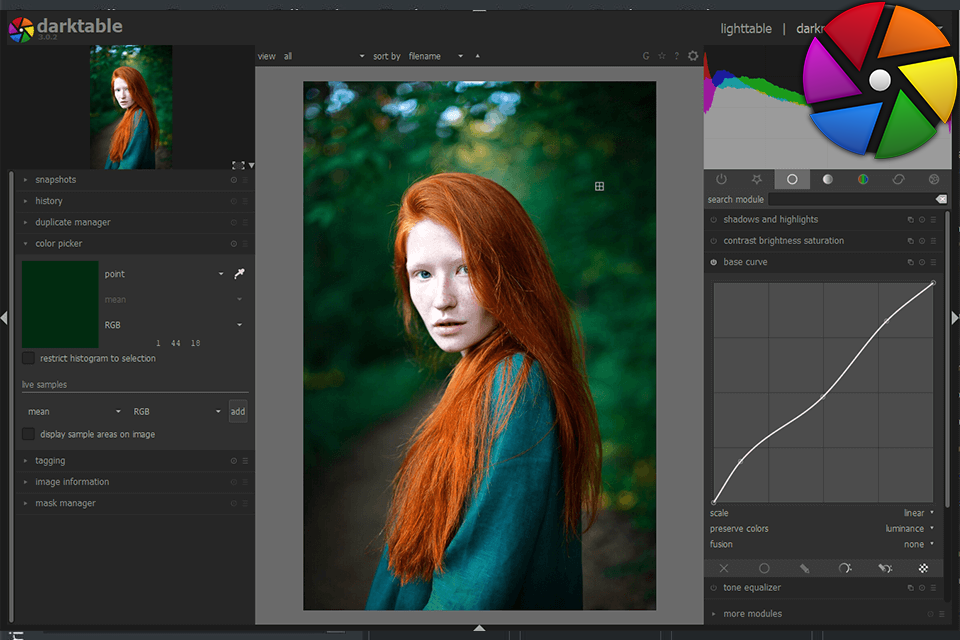Enable the shadows and highlights module
This screenshot has height=640, width=960.
tap(713, 219)
